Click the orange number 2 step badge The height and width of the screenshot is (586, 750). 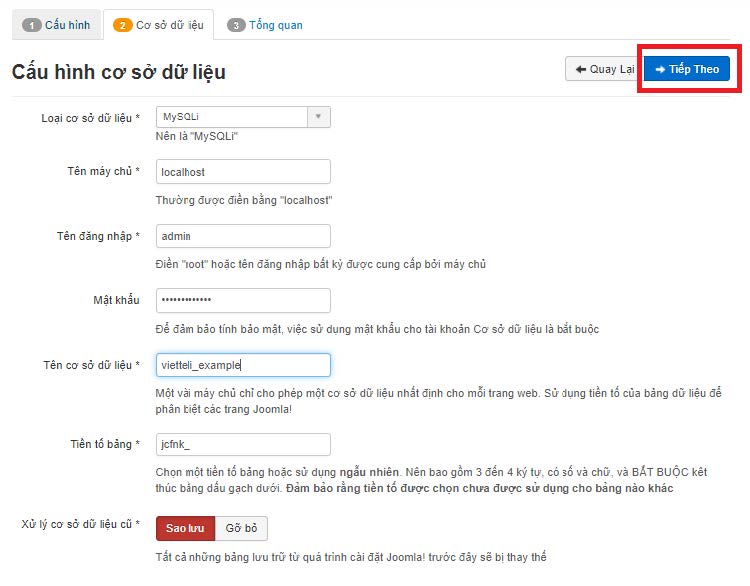point(122,25)
